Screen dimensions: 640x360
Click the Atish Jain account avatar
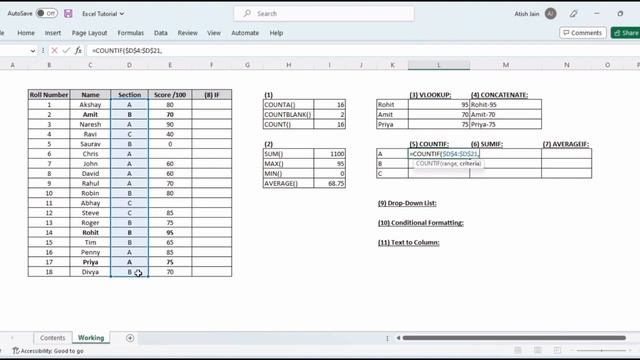pos(550,13)
